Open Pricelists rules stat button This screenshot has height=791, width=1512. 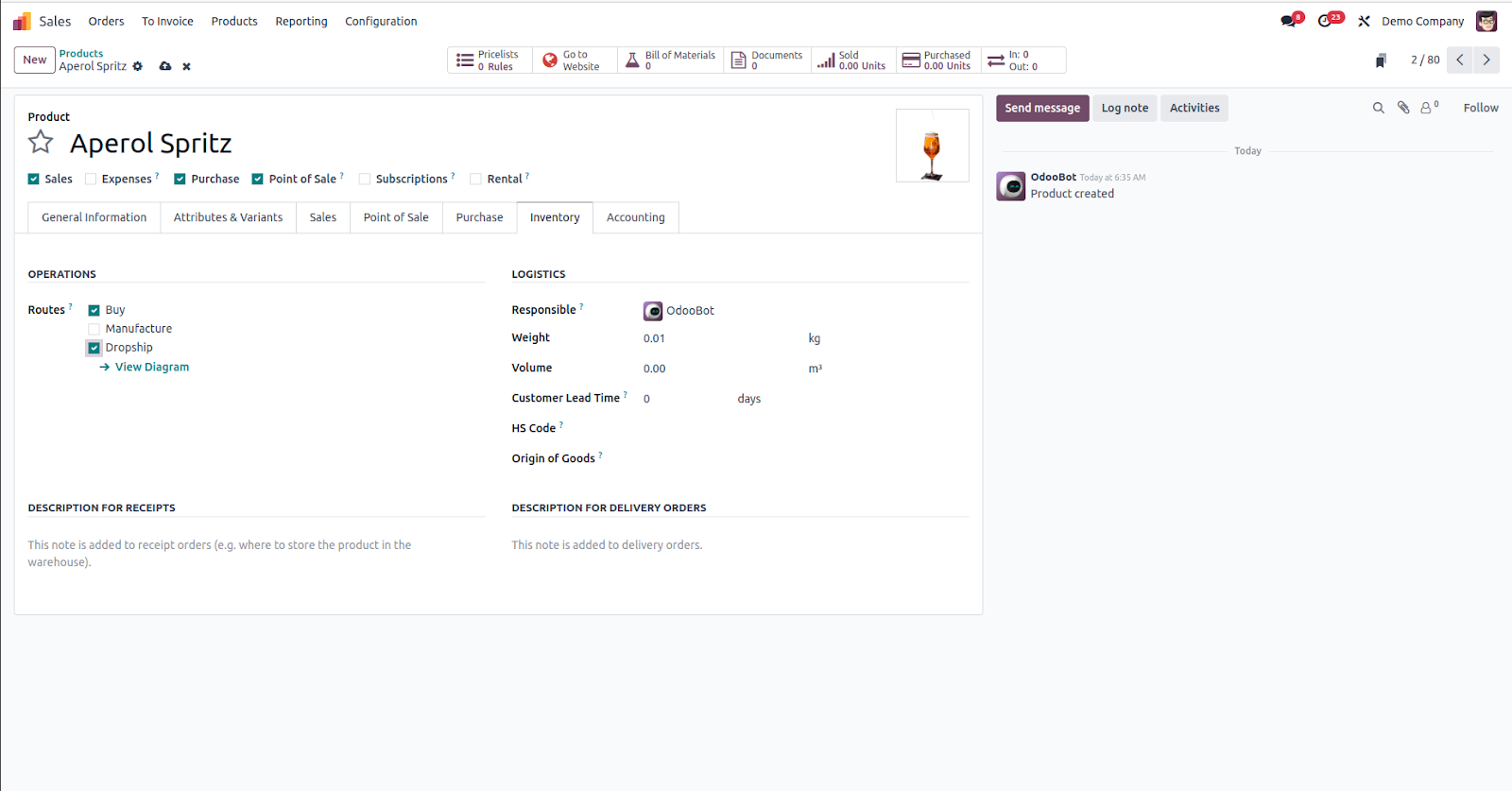point(490,60)
